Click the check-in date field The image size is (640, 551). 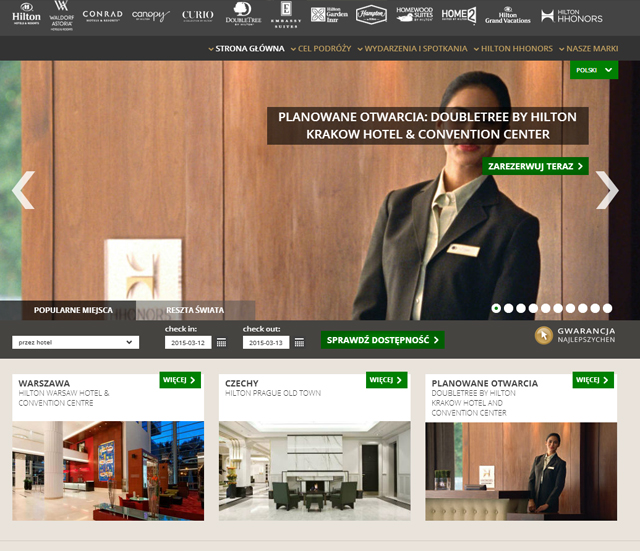pyautogui.click(x=188, y=342)
